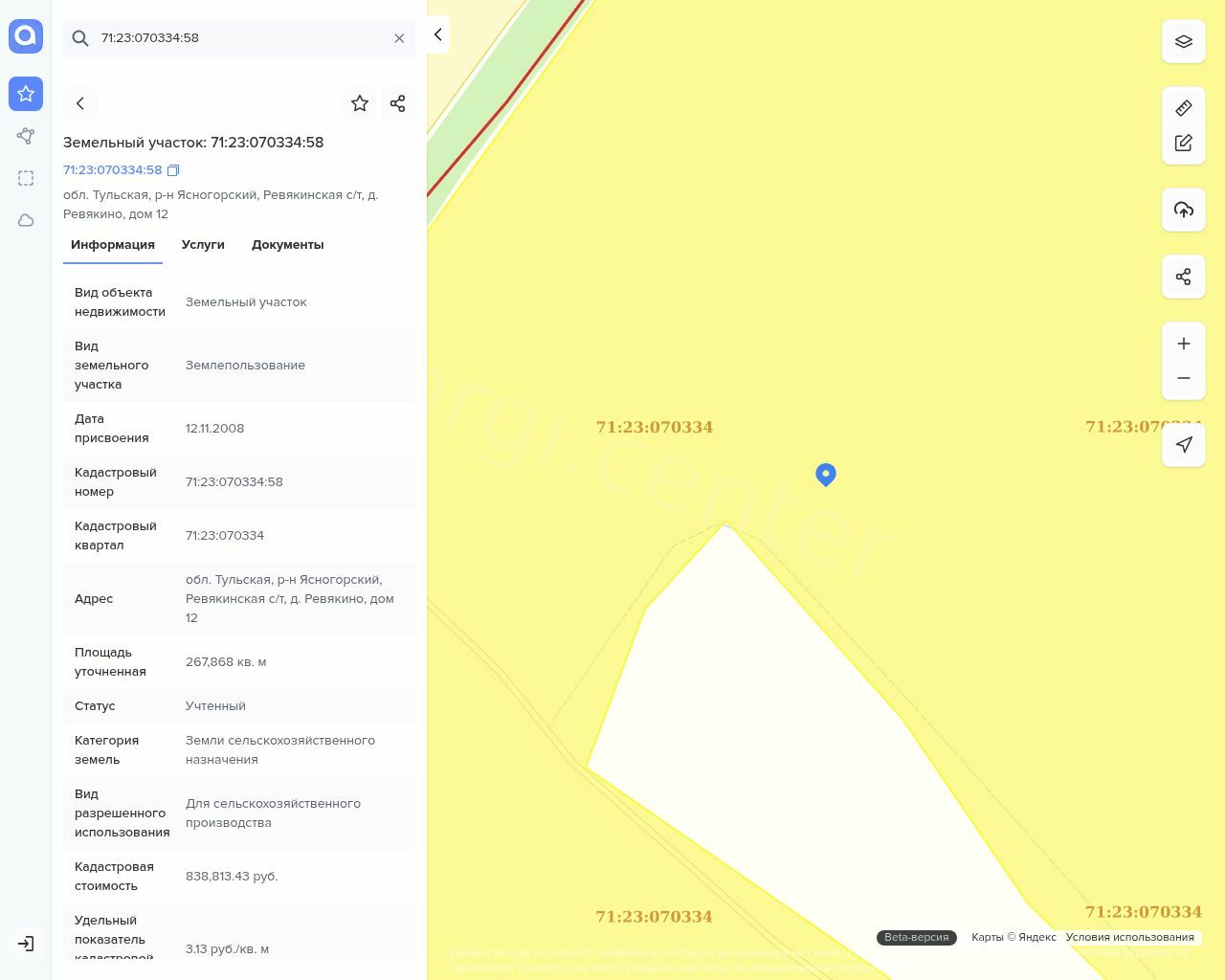Viewport: 1225px width, 980px height.
Task: Zoom in the map with plus
Action: (1184, 344)
